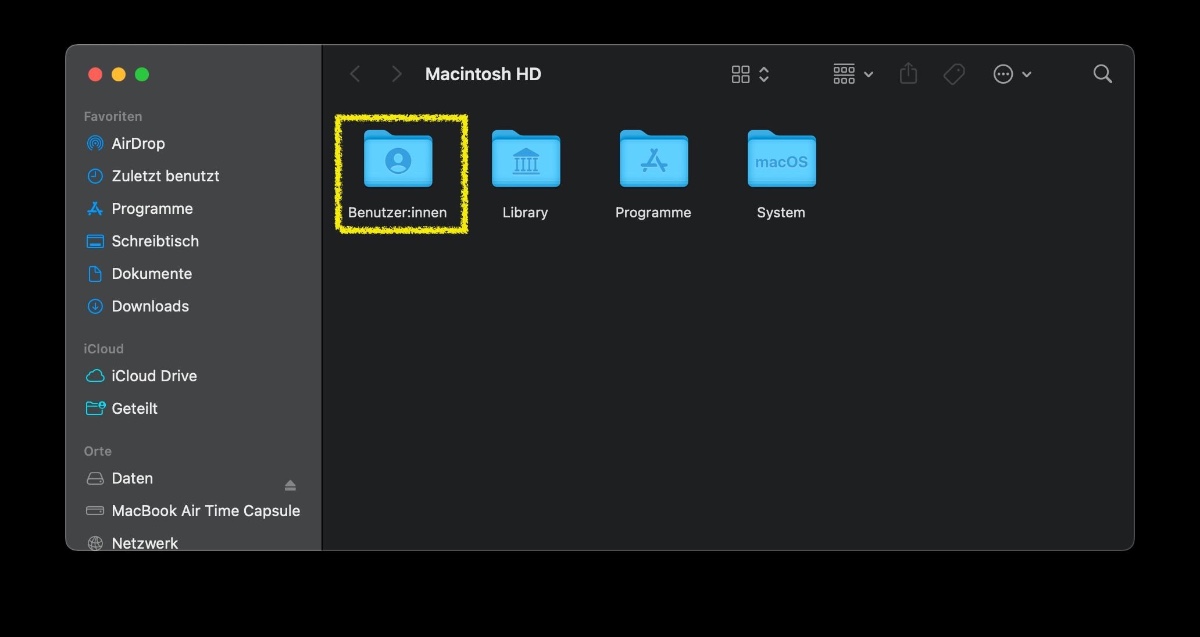Select the macOS System folder
The width and height of the screenshot is (1200, 637).
click(781, 160)
